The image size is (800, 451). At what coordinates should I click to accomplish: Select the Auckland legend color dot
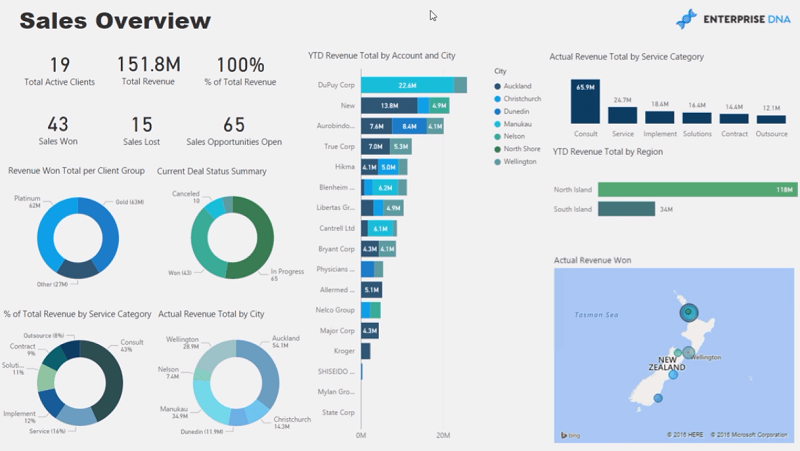coord(497,86)
